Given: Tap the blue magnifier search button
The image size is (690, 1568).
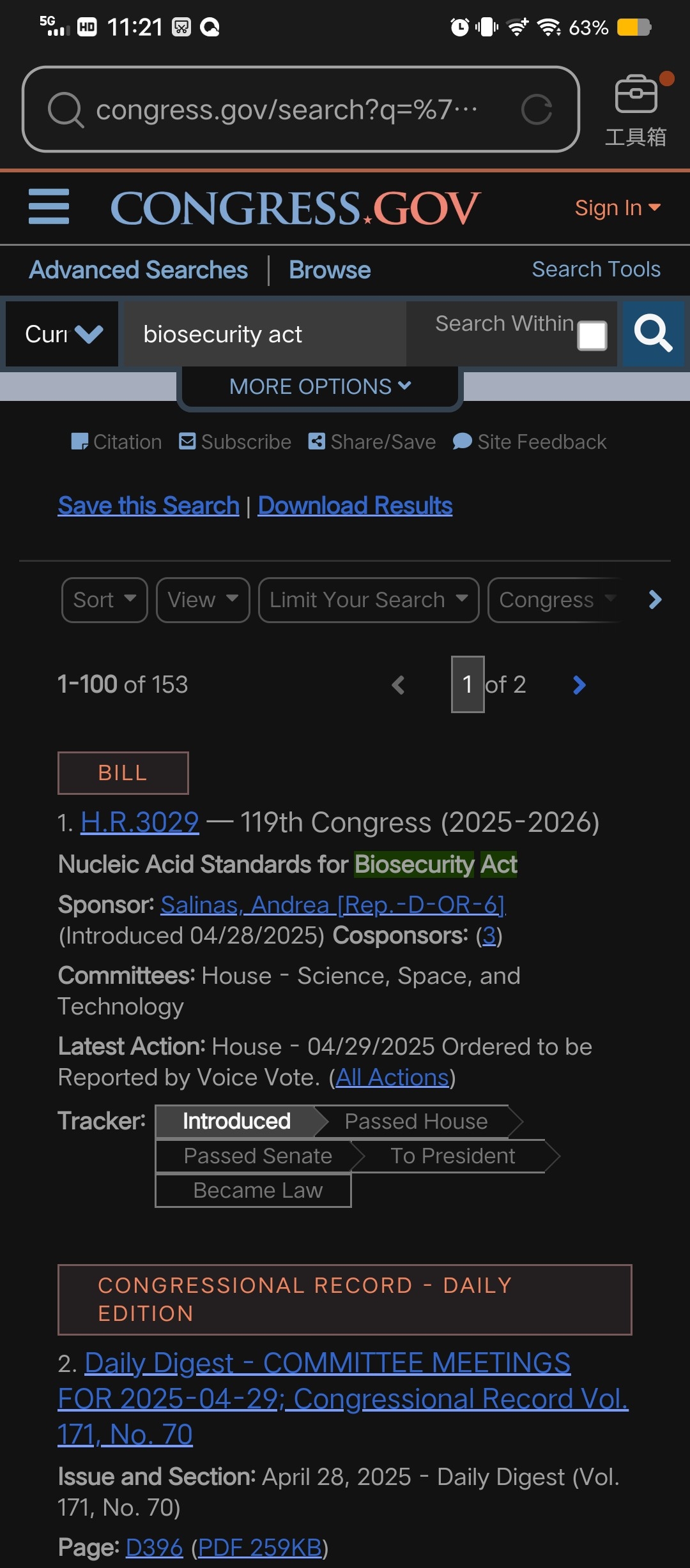Looking at the screenshot, I should (652, 334).
